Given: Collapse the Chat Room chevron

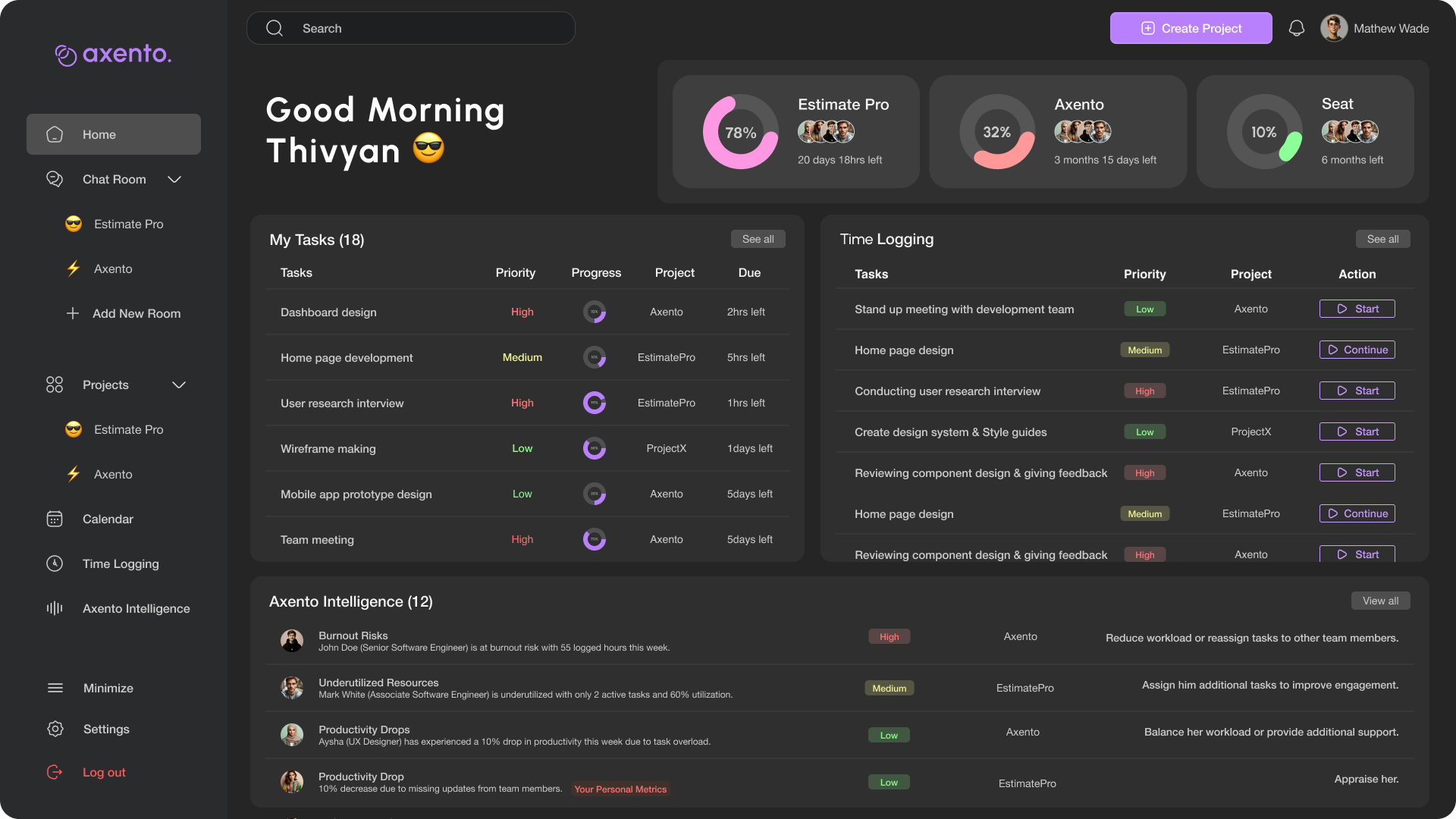Looking at the screenshot, I should pyautogui.click(x=174, y=179).
